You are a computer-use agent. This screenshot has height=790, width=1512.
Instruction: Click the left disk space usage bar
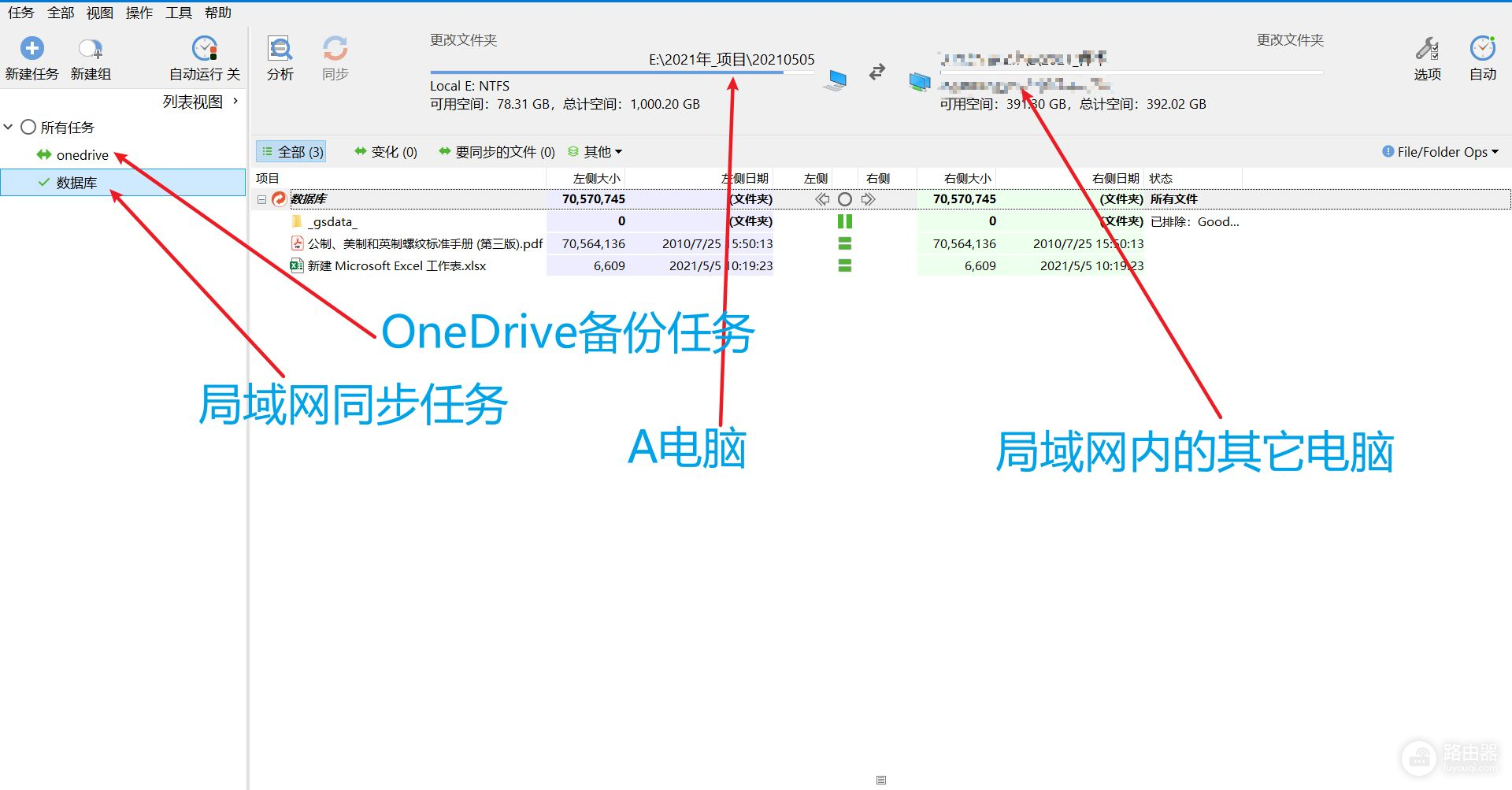coord(622,73)
